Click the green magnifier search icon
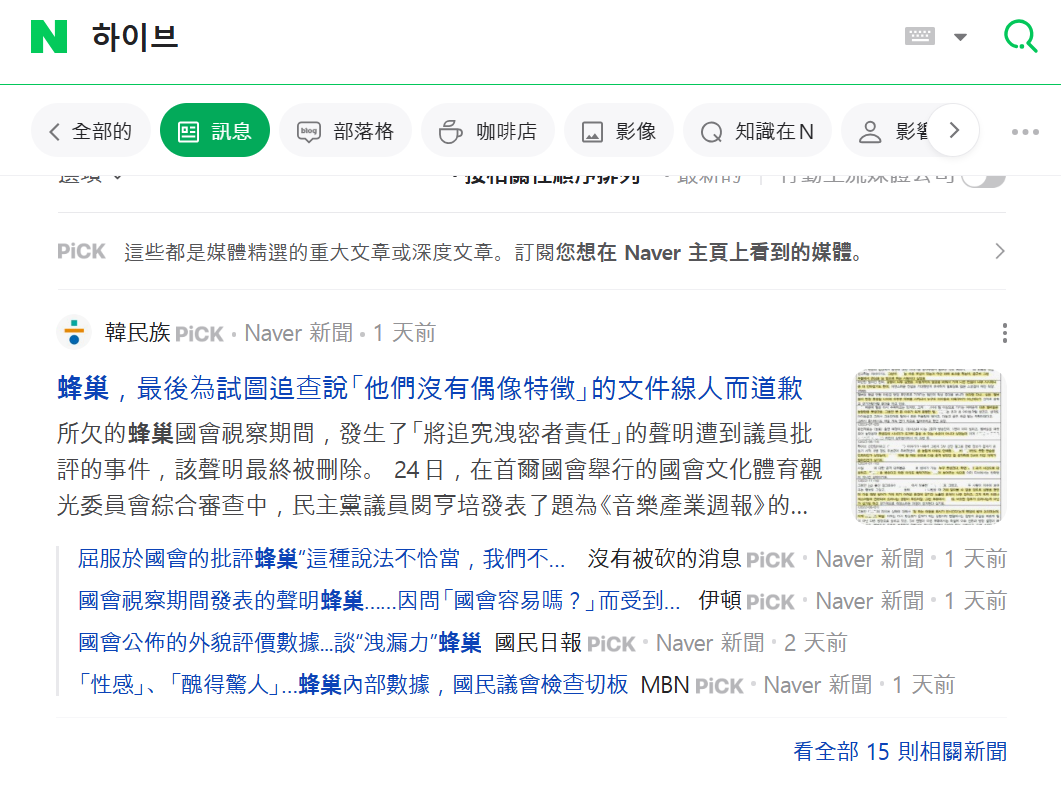1061x786 pixels. [x=1020, y=37]
